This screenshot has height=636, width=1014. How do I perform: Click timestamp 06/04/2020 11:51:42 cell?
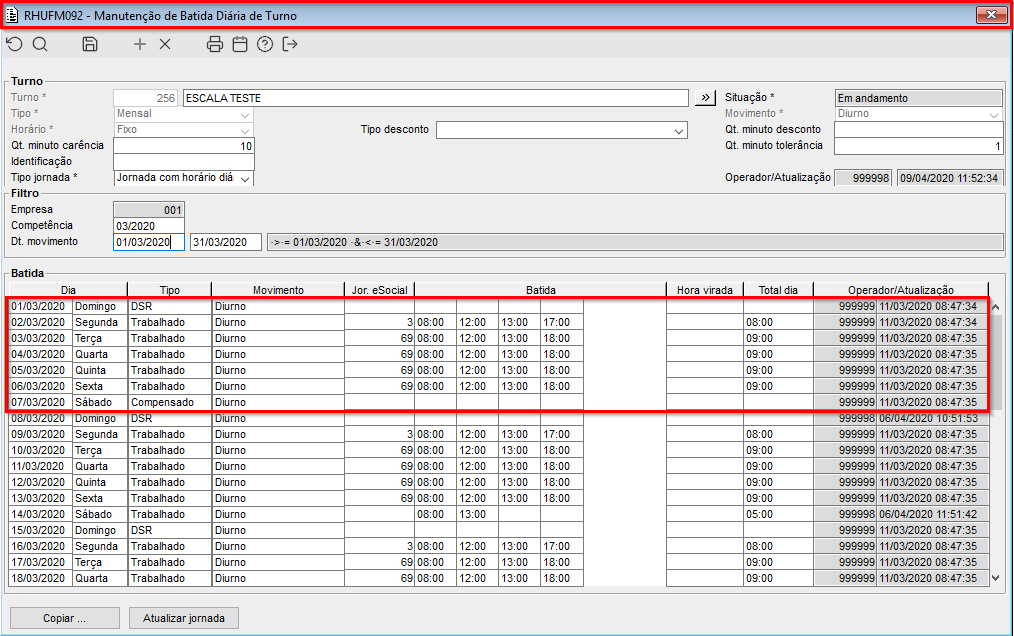(933, 514)
